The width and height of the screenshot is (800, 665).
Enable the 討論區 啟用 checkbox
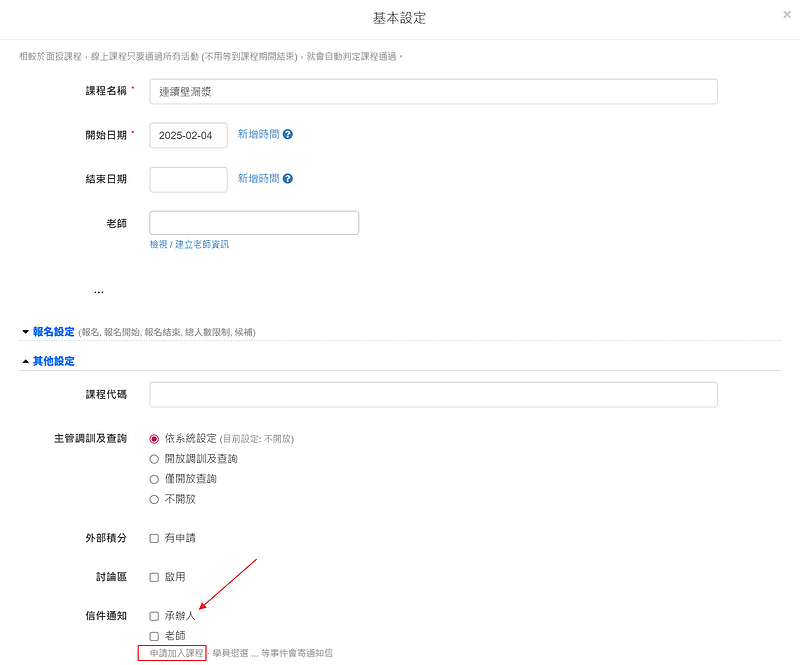tap(154, 577)
